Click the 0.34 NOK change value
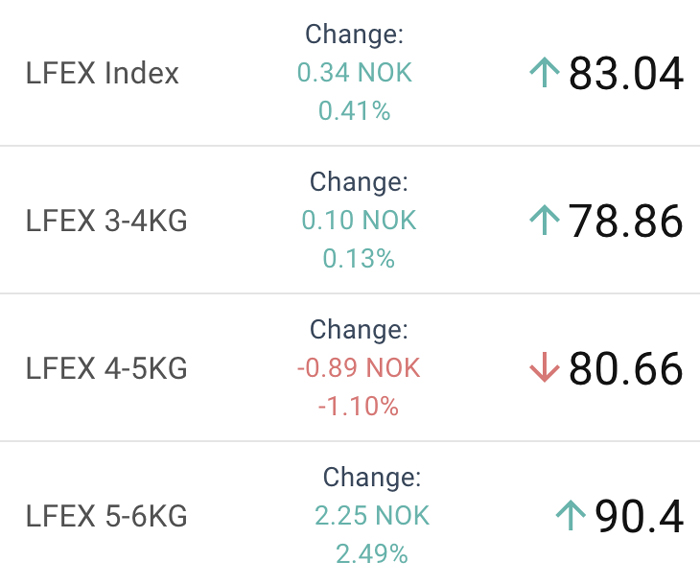Image resolution: width=700 pixels, height=585 pixels. (x=354, y=72)
